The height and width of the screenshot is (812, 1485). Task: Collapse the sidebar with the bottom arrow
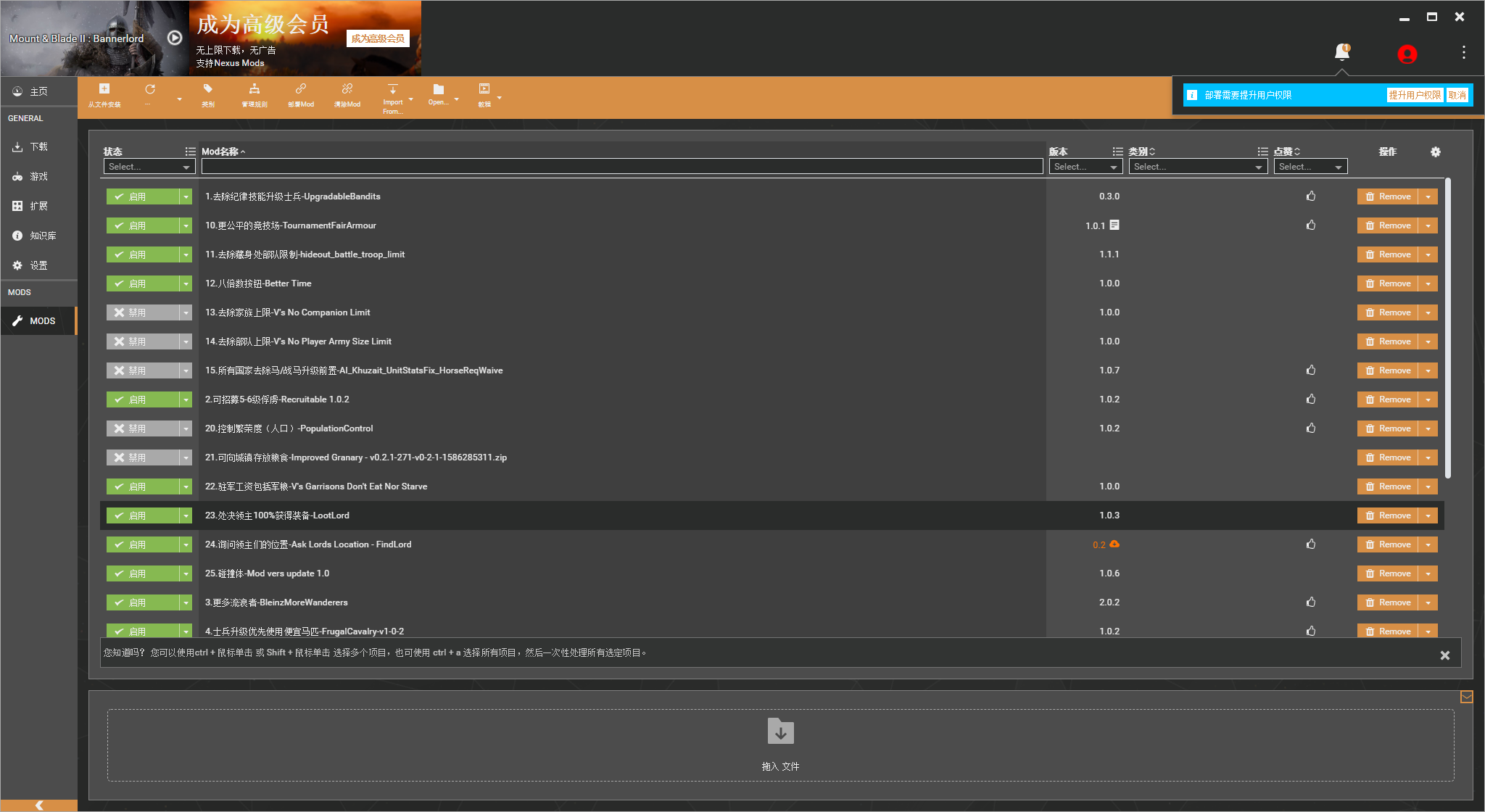pyautogui.click(x=39, y=805)
